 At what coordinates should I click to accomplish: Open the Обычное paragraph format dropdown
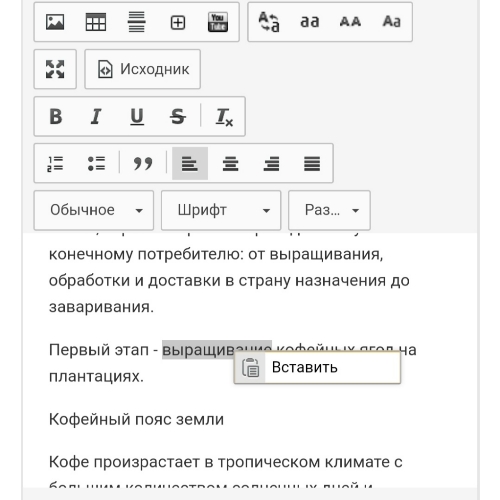point(94,210)
